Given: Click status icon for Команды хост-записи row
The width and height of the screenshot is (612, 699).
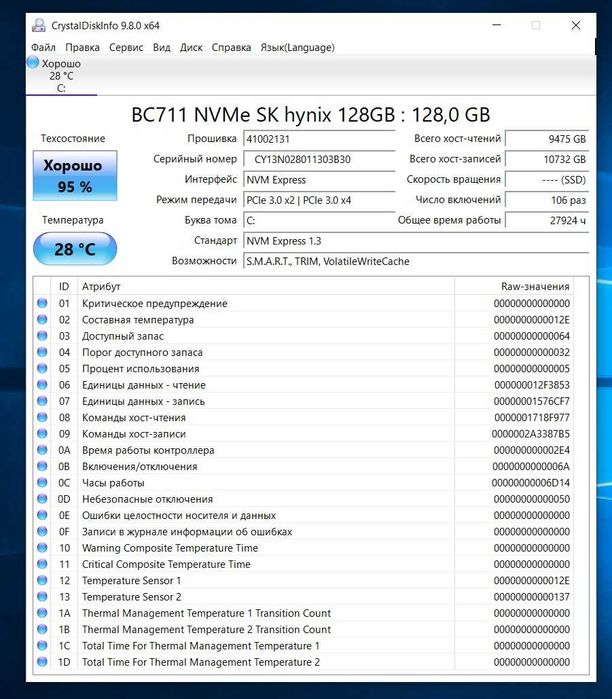Looking at the screenshot, I should (42, 433).
